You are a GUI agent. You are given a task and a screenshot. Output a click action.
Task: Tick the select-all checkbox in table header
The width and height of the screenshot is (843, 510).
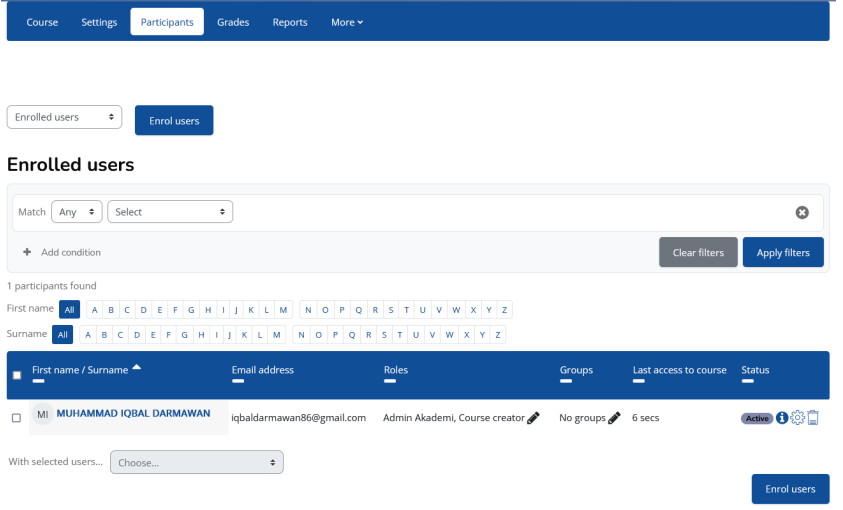[16, 375]
